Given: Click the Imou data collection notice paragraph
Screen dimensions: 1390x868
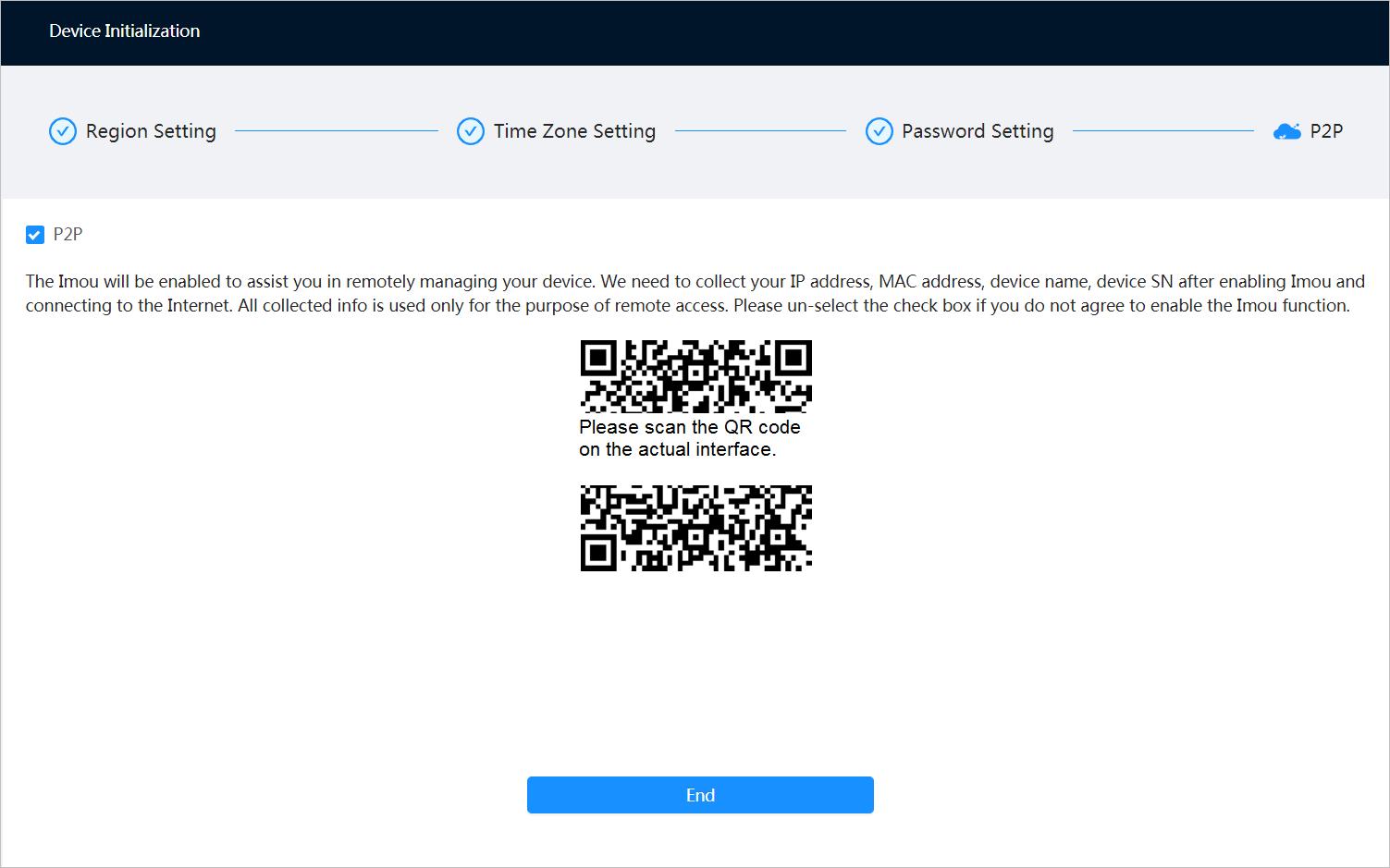Looking at the screenshot, I should pos(695,293).
